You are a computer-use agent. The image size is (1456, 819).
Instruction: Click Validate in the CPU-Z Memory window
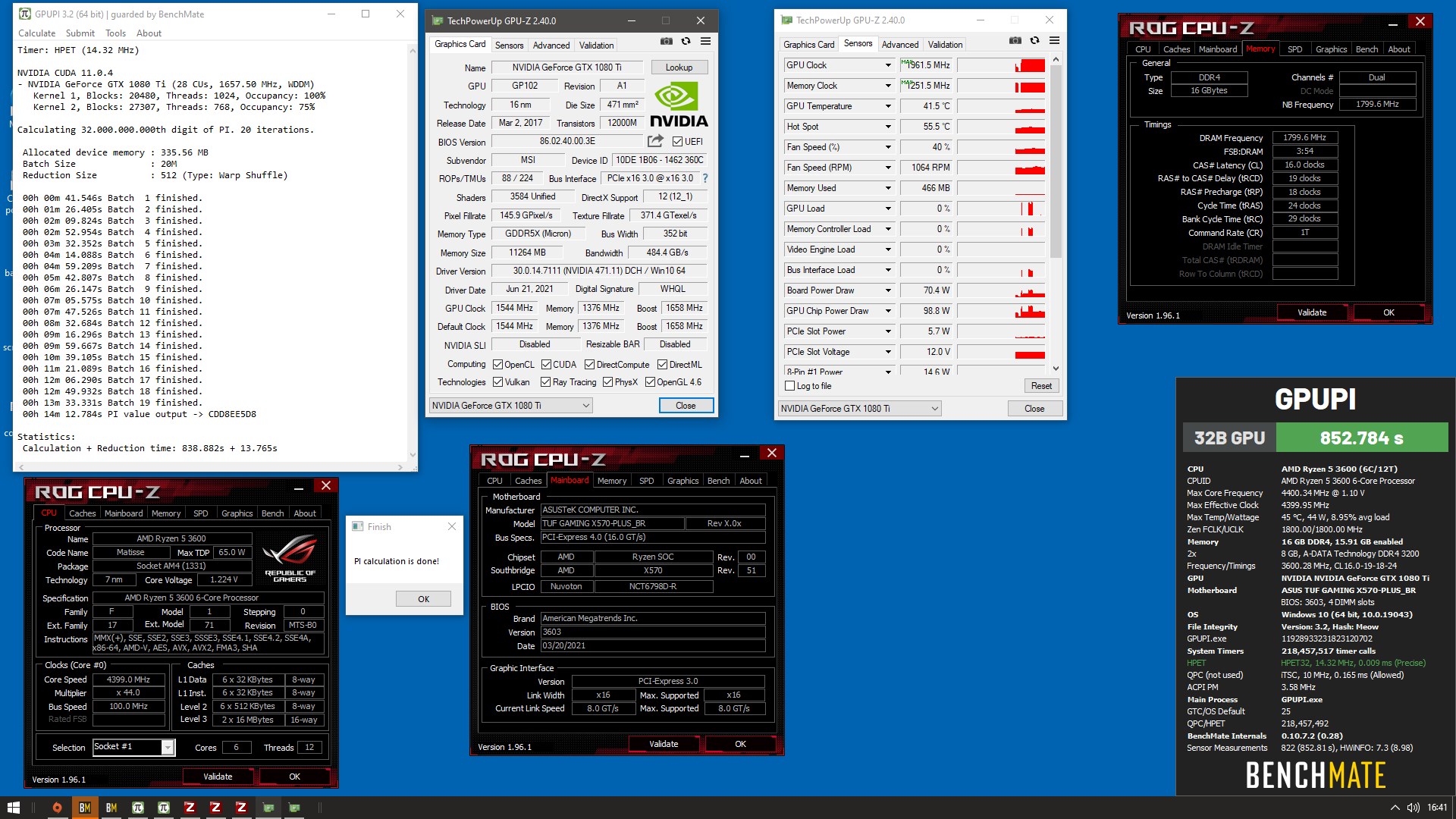pos(1312,312)
